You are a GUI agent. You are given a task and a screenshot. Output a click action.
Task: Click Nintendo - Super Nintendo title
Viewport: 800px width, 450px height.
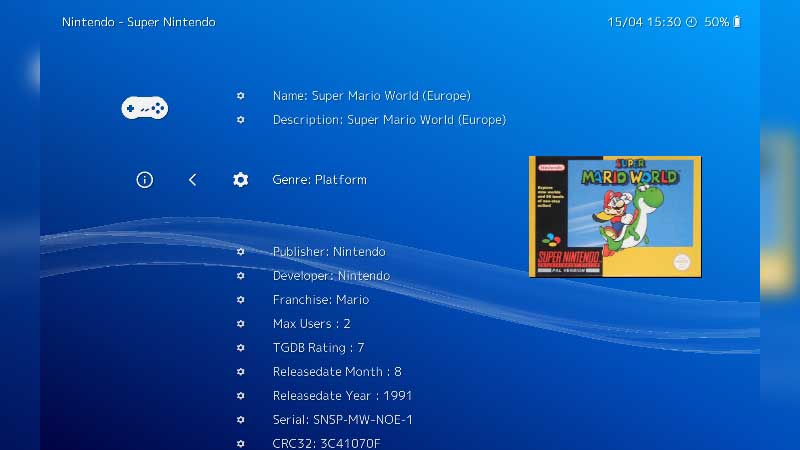tap(139, 22)
